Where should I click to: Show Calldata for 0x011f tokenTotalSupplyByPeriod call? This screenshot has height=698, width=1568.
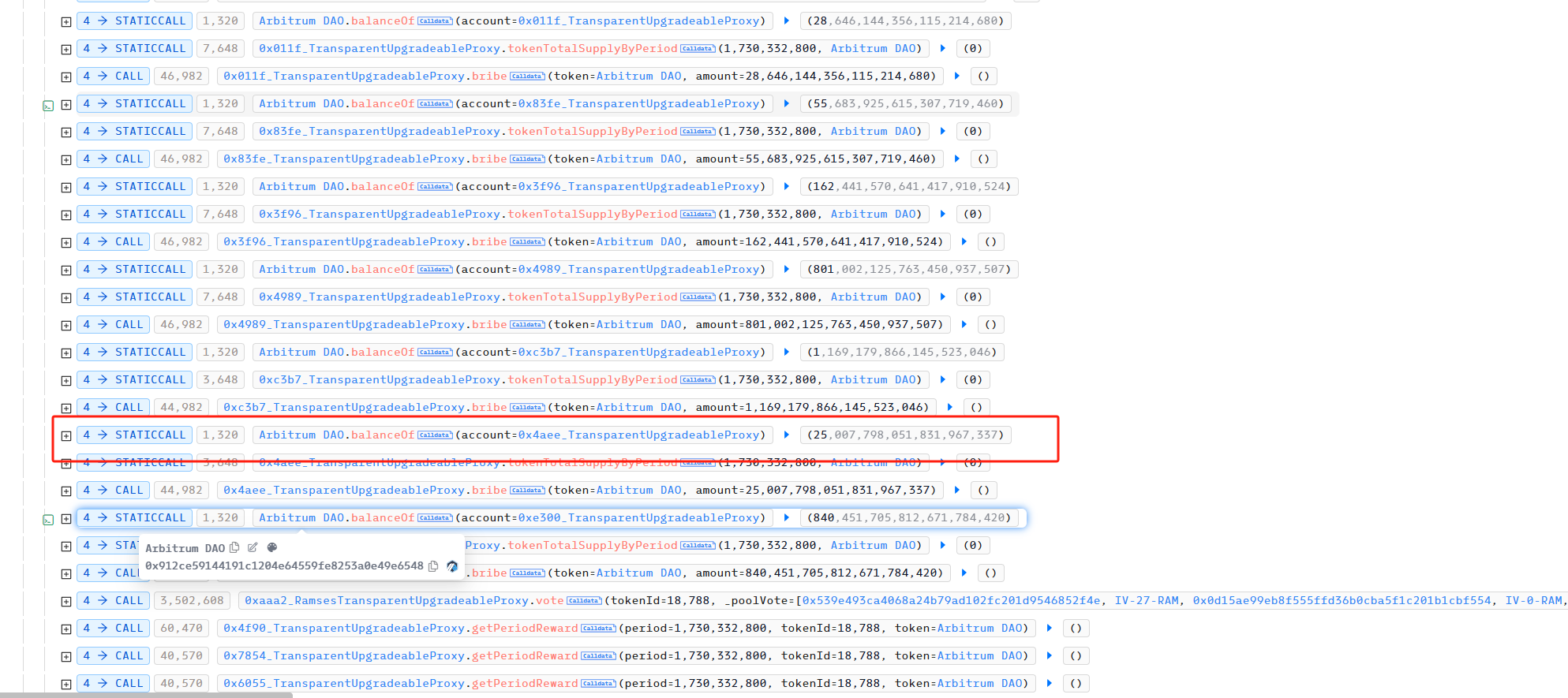pyautogui.click(x=698, y=49)
